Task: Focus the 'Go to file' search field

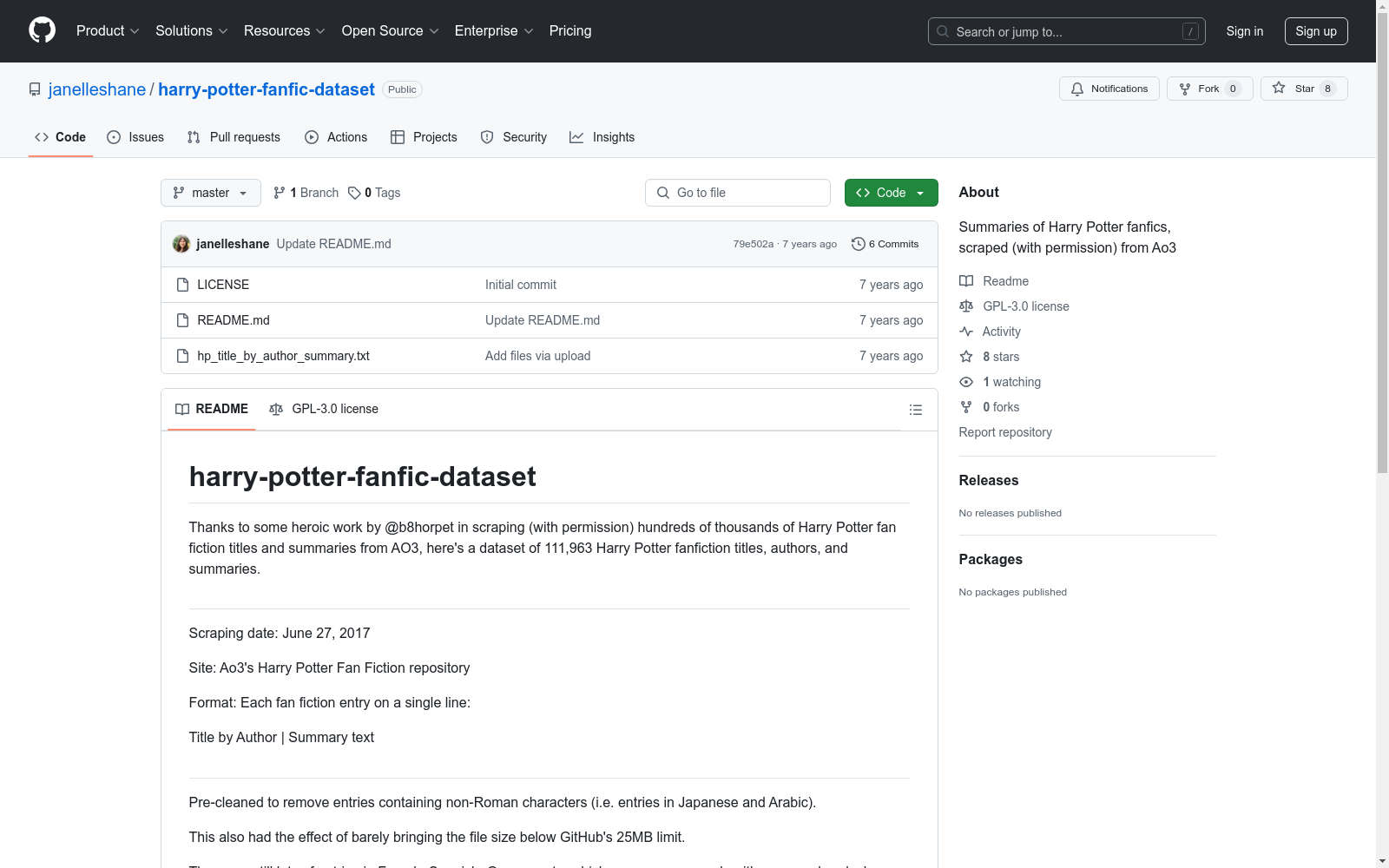Action: coord(738,193)
